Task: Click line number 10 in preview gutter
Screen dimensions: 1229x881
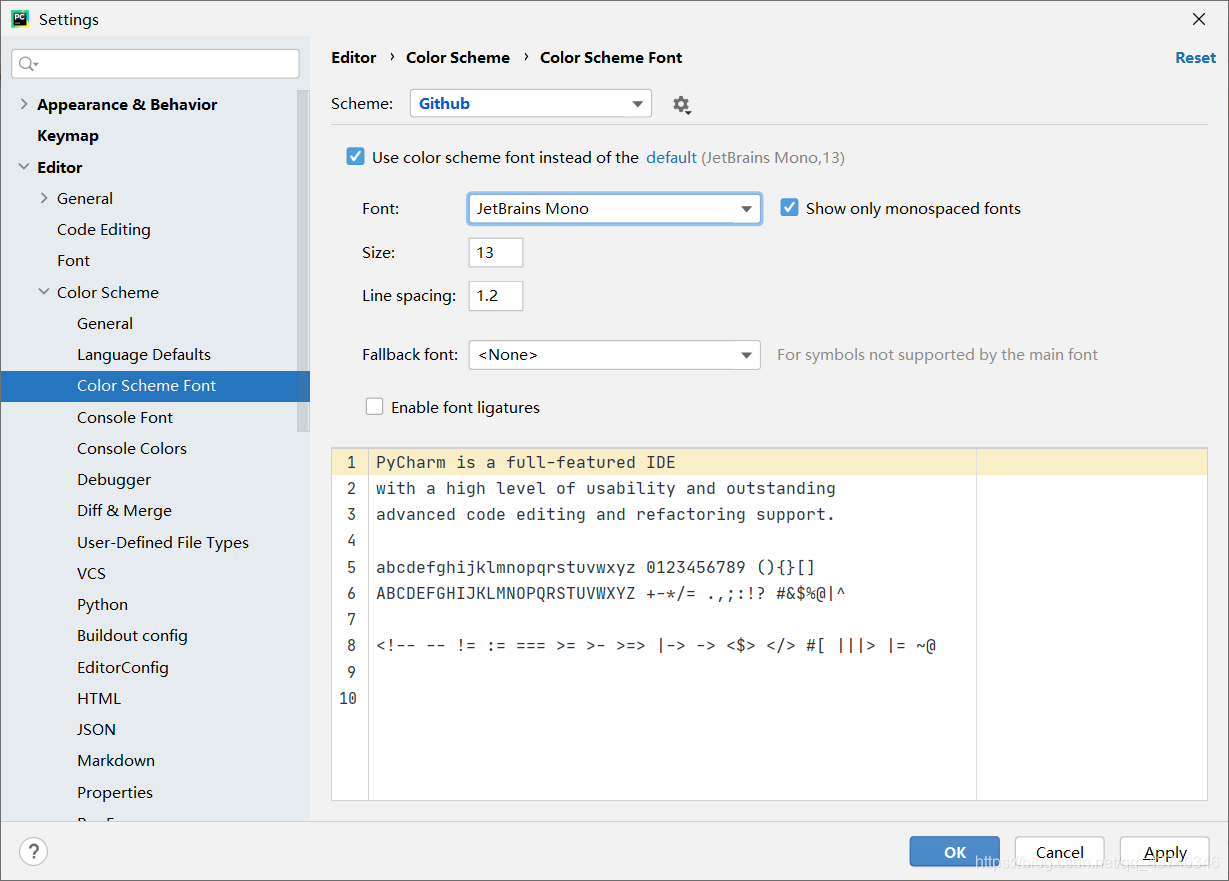Action: click(x=347, y=698)
